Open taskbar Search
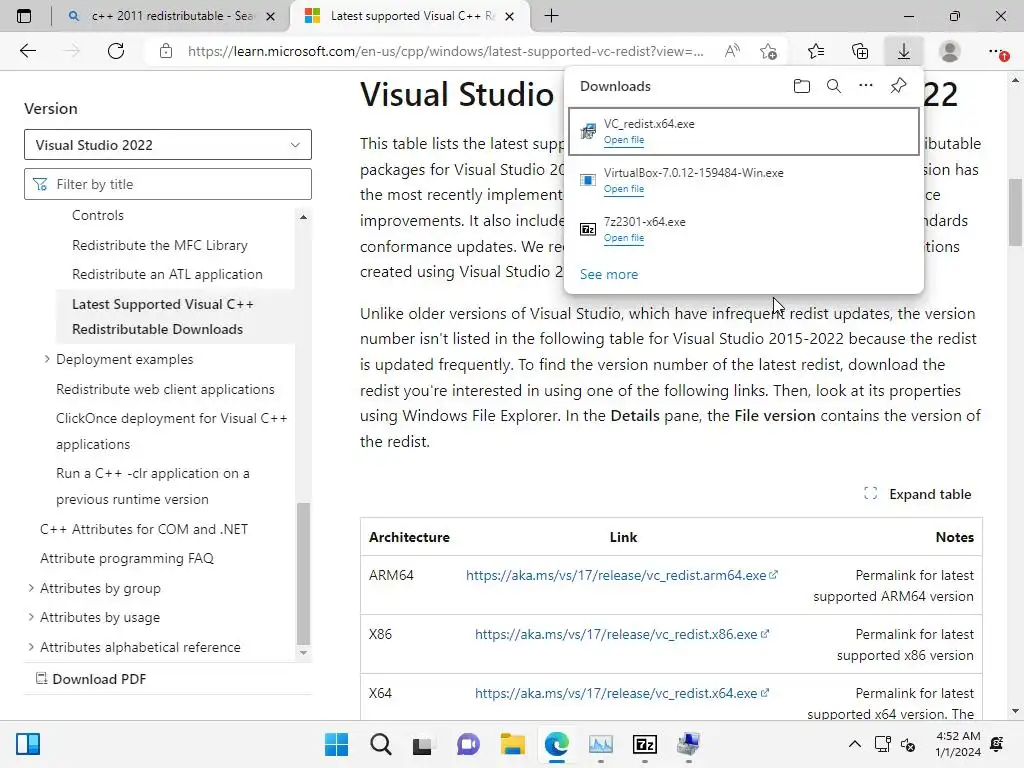Viewport: 1024px width, 768px height. (381, 744)
